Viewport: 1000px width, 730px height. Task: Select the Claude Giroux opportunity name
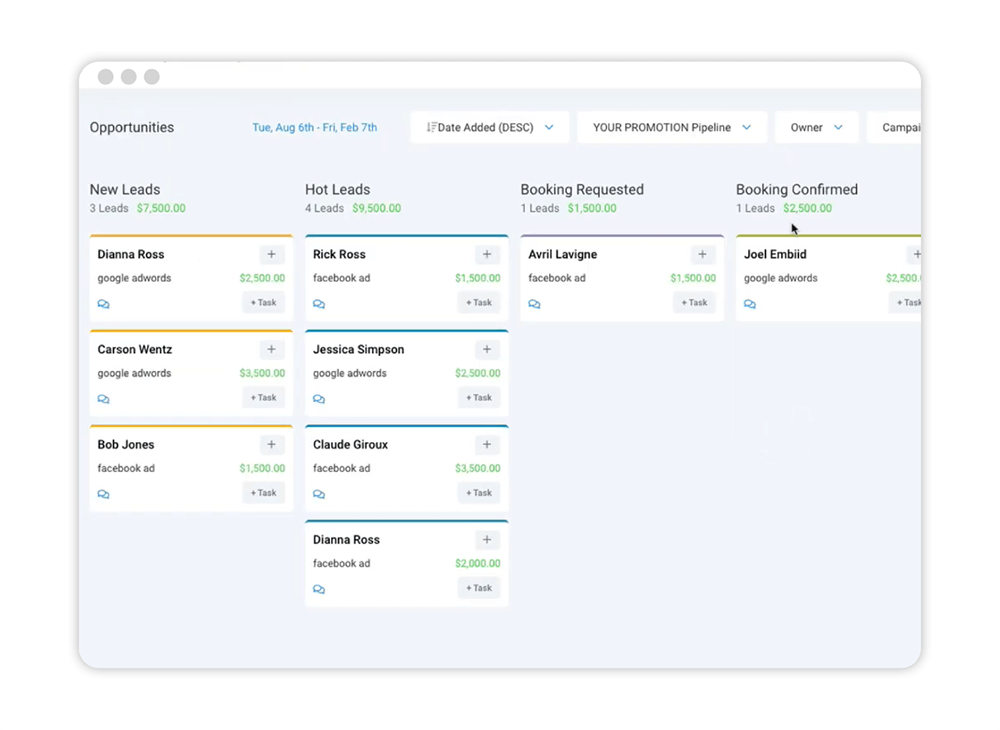tap(350, 444)
